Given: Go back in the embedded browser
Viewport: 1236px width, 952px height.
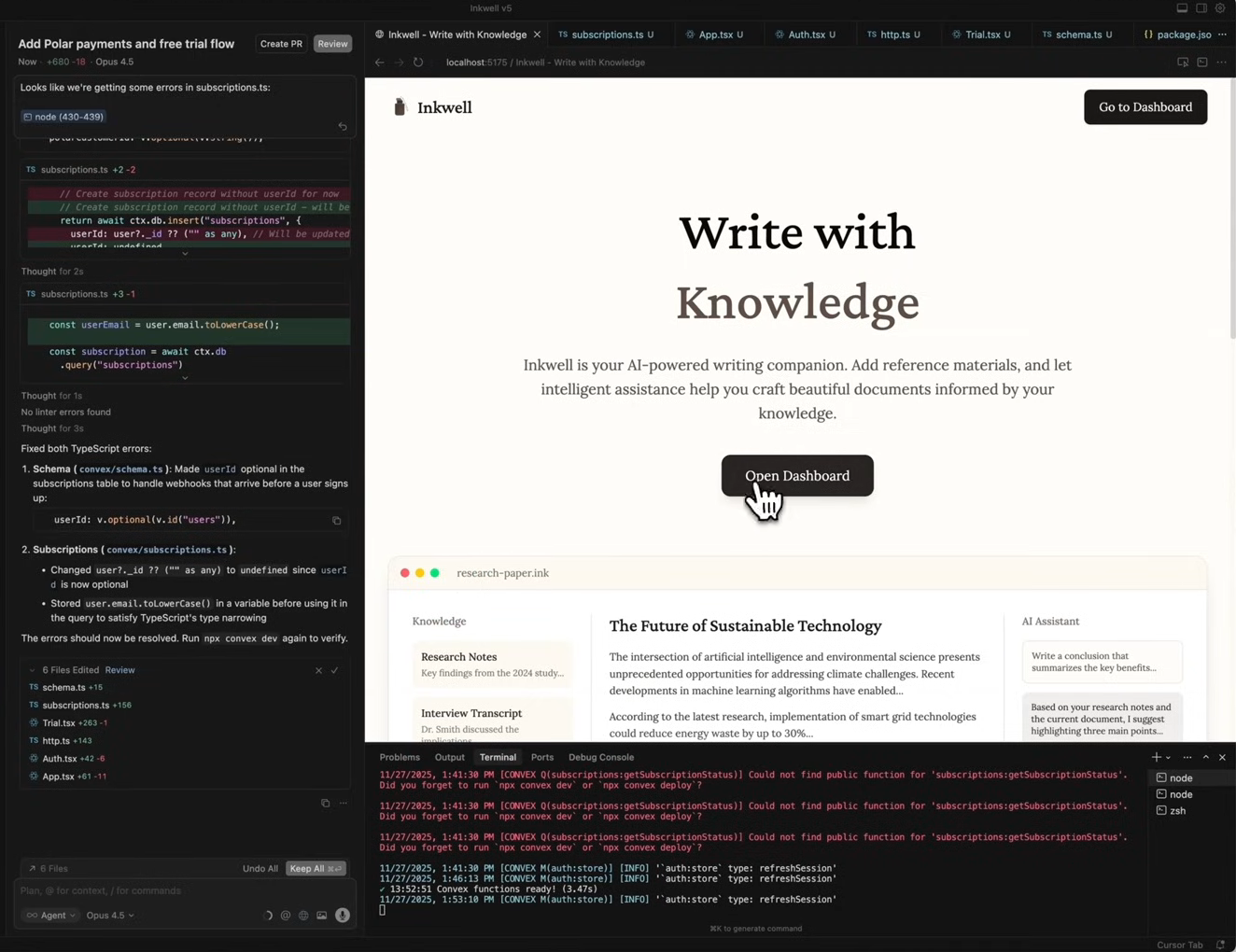Looking at the screenshot, I should tap(380, 63).
